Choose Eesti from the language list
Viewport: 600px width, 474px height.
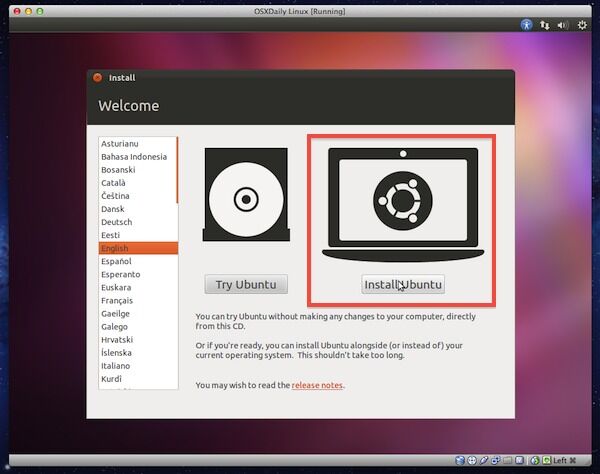(x=138, y=235)
